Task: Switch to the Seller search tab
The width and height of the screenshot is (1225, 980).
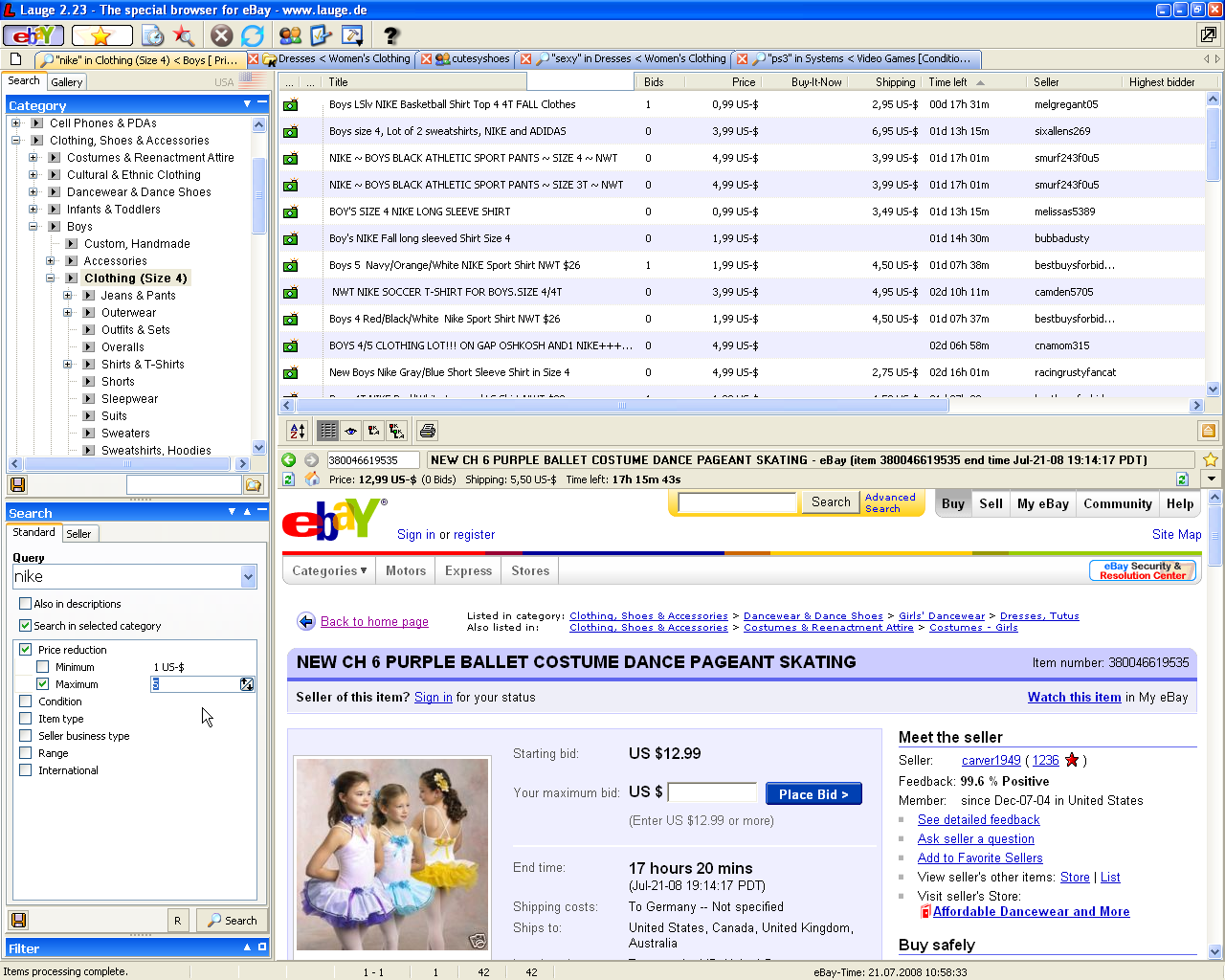Action: coord(78,534)
